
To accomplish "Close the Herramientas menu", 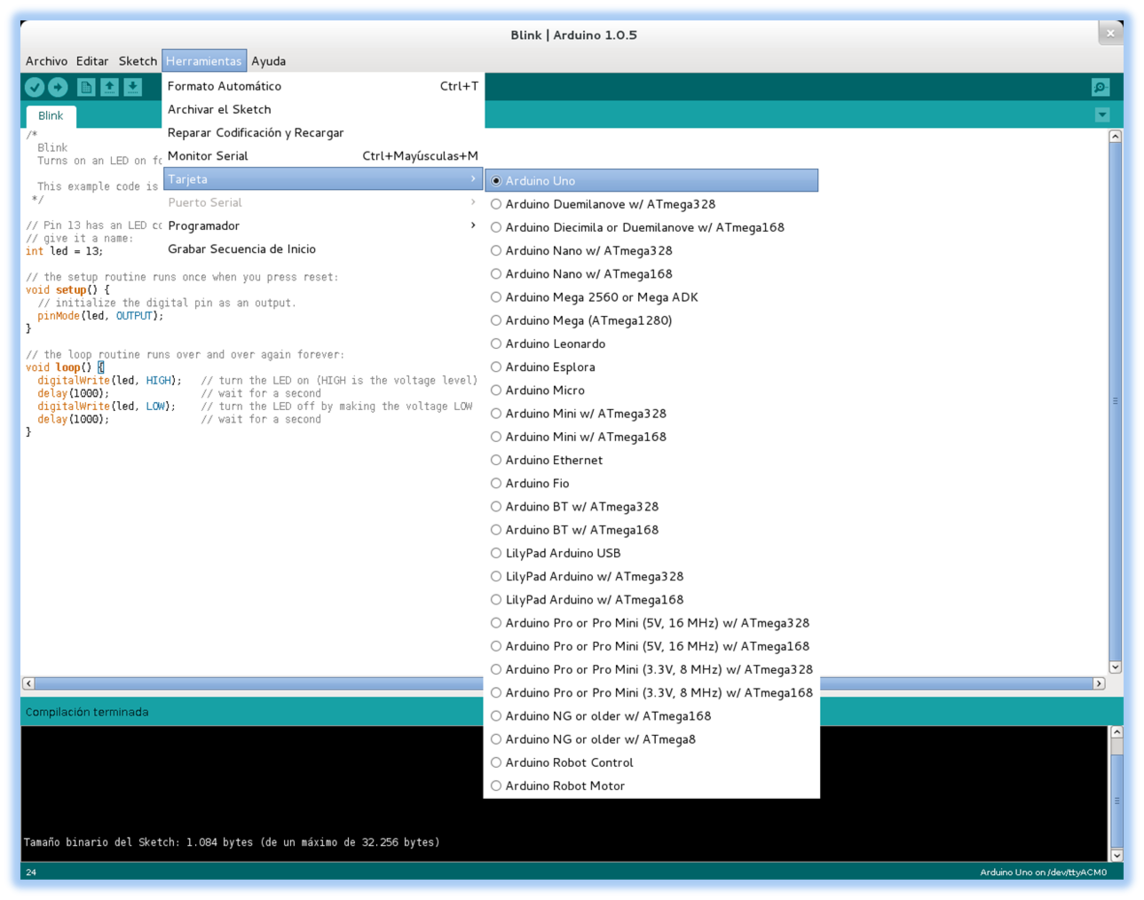I will click(x=204, y=61).
